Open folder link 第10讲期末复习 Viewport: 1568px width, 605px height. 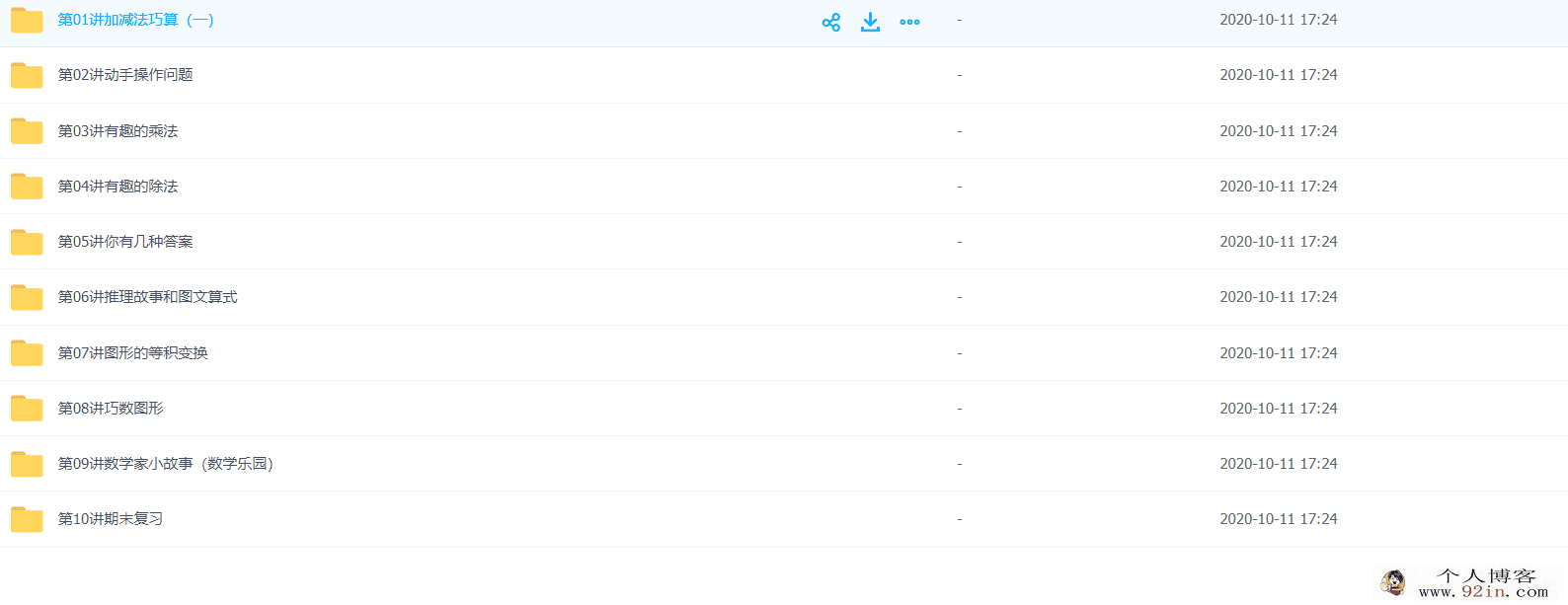[x=111, y=519]
